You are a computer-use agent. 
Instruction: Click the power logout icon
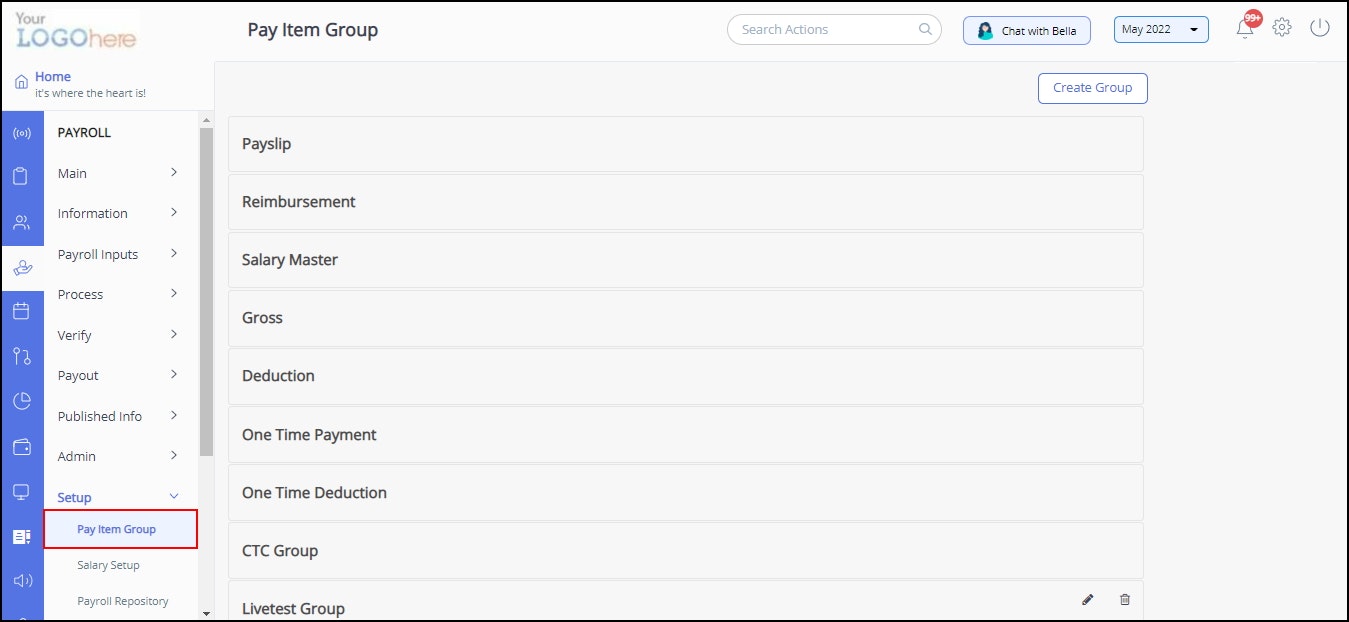[x=1320, y=27]
